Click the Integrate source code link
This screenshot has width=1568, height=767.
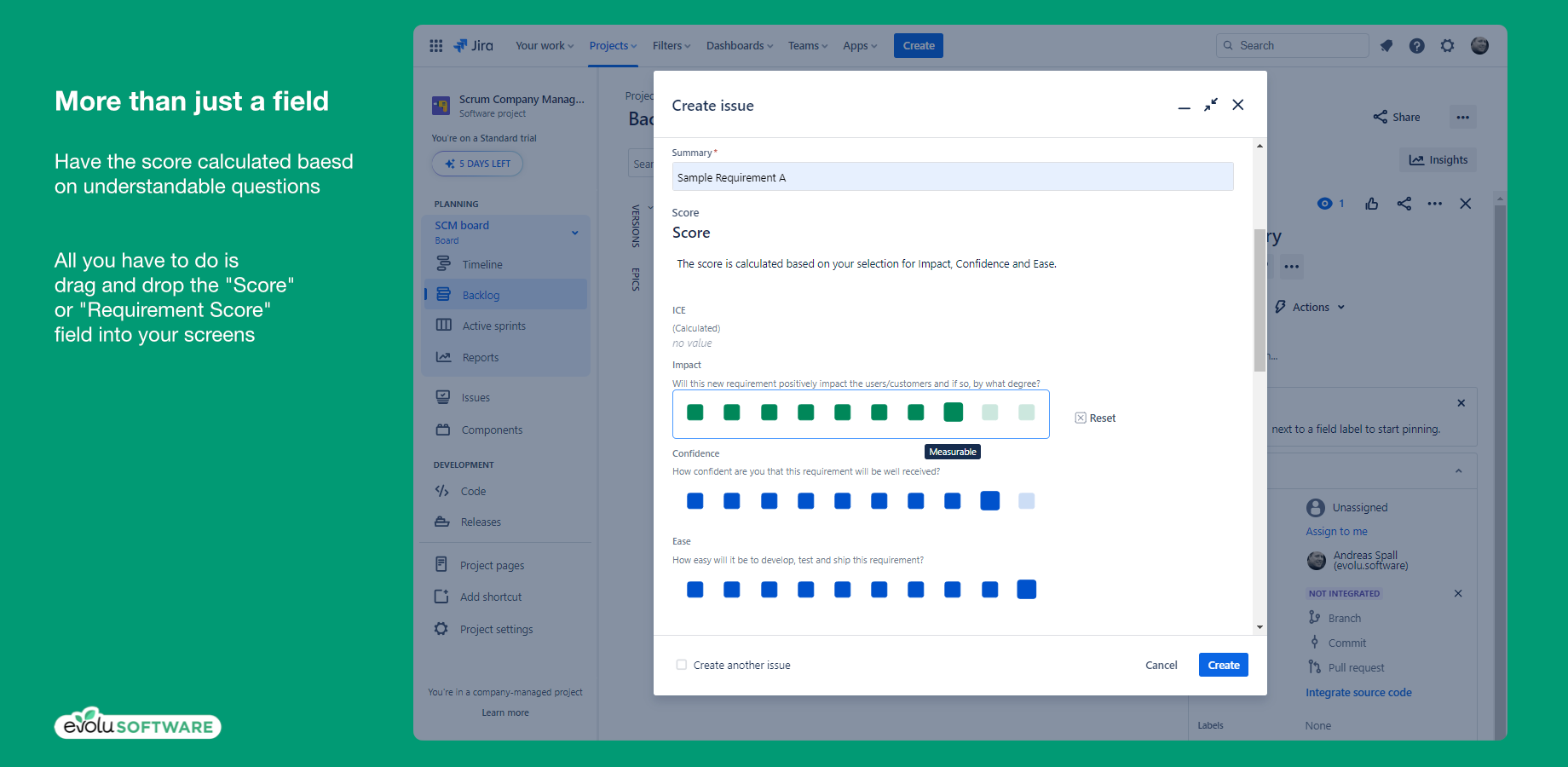[x=1358, y=693]
